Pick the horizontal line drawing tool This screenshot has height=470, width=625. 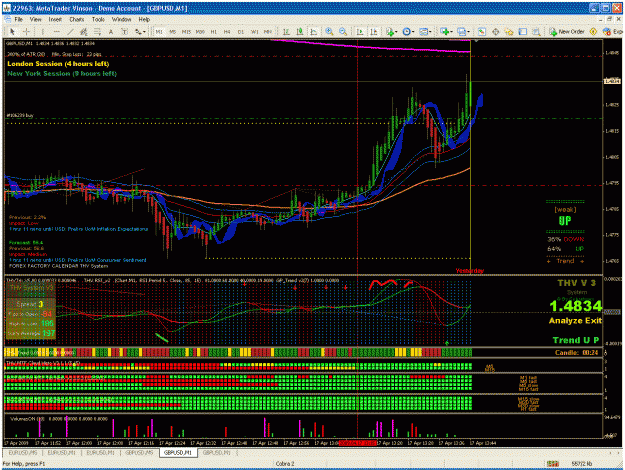[57, 32]
